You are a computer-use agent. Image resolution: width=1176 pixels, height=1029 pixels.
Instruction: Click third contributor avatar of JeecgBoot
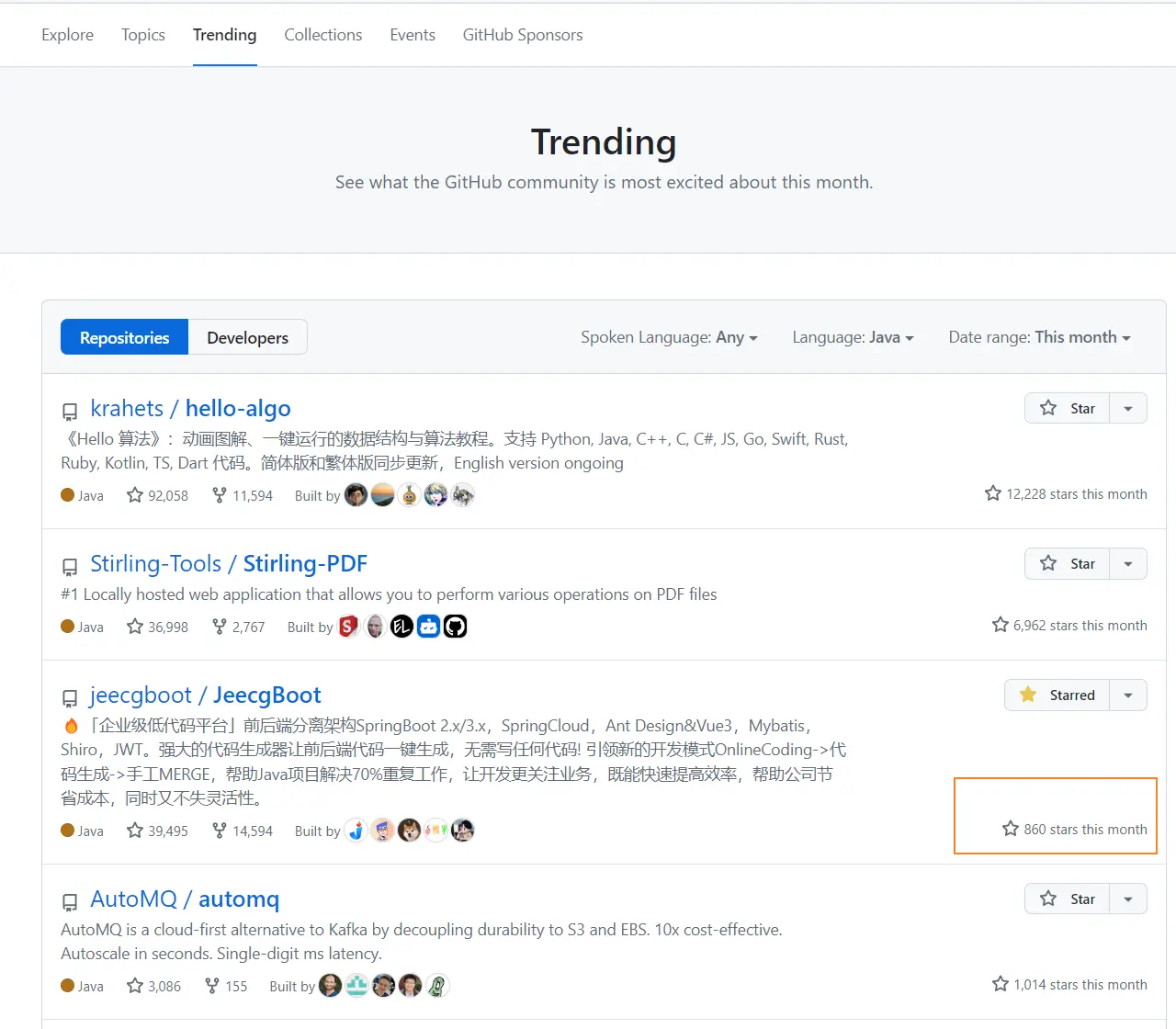410,831
